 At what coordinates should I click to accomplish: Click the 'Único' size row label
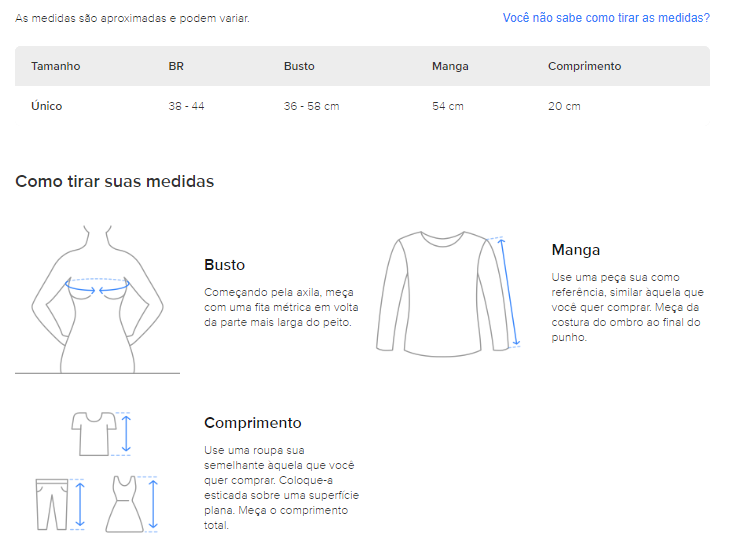point(46,106)
